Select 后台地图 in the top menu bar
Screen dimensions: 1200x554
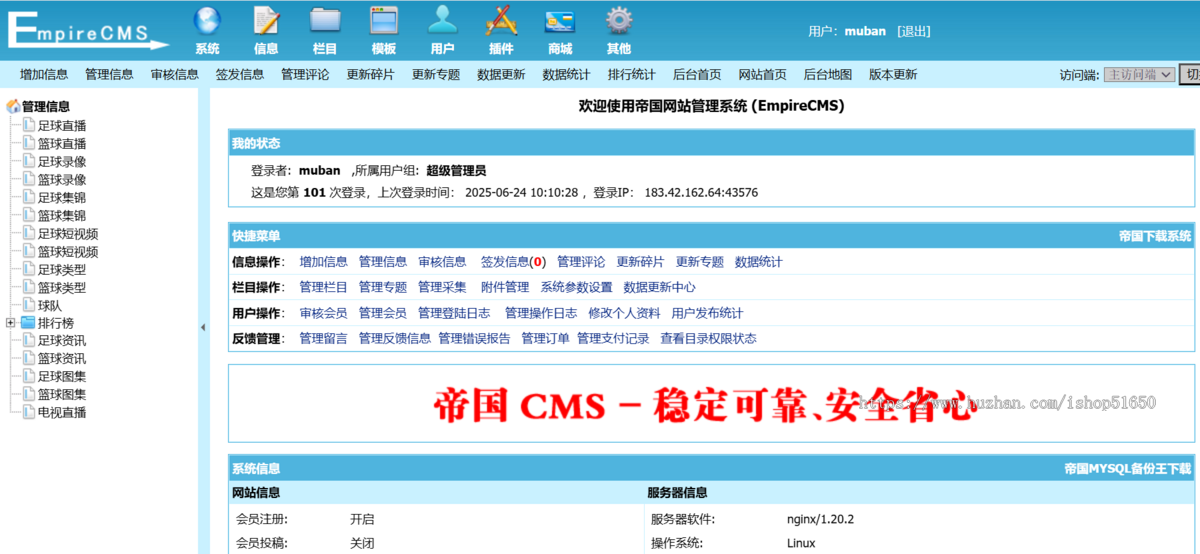[x=828, y=74]
